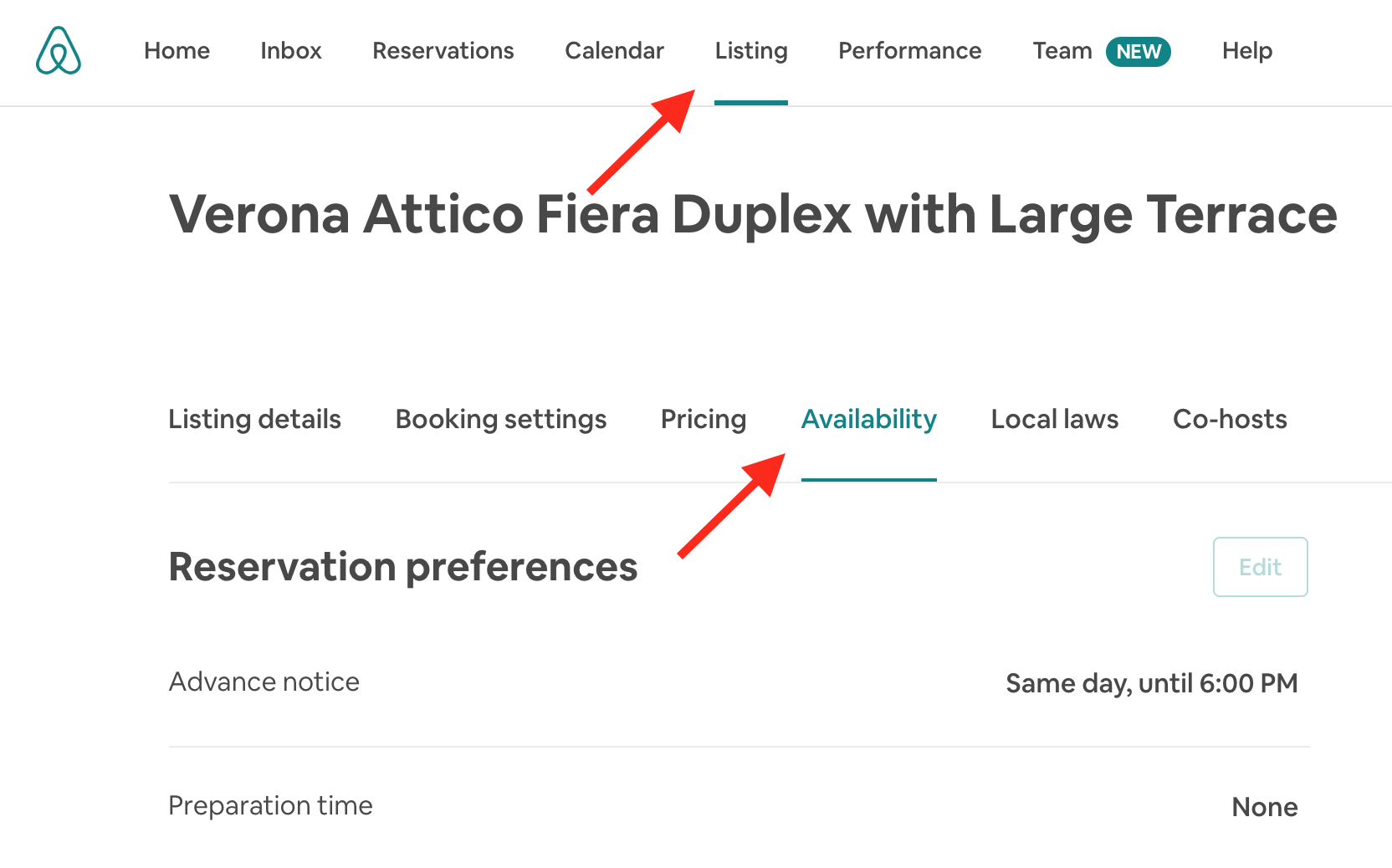Select the Listing navigation item
1392x868 pixels.
[751, 51]
